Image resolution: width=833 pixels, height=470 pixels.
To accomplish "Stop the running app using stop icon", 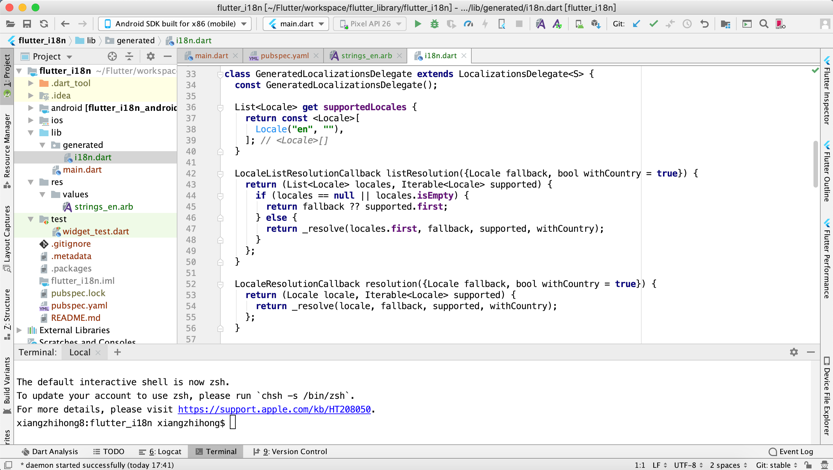I will (x=519, y=24).
